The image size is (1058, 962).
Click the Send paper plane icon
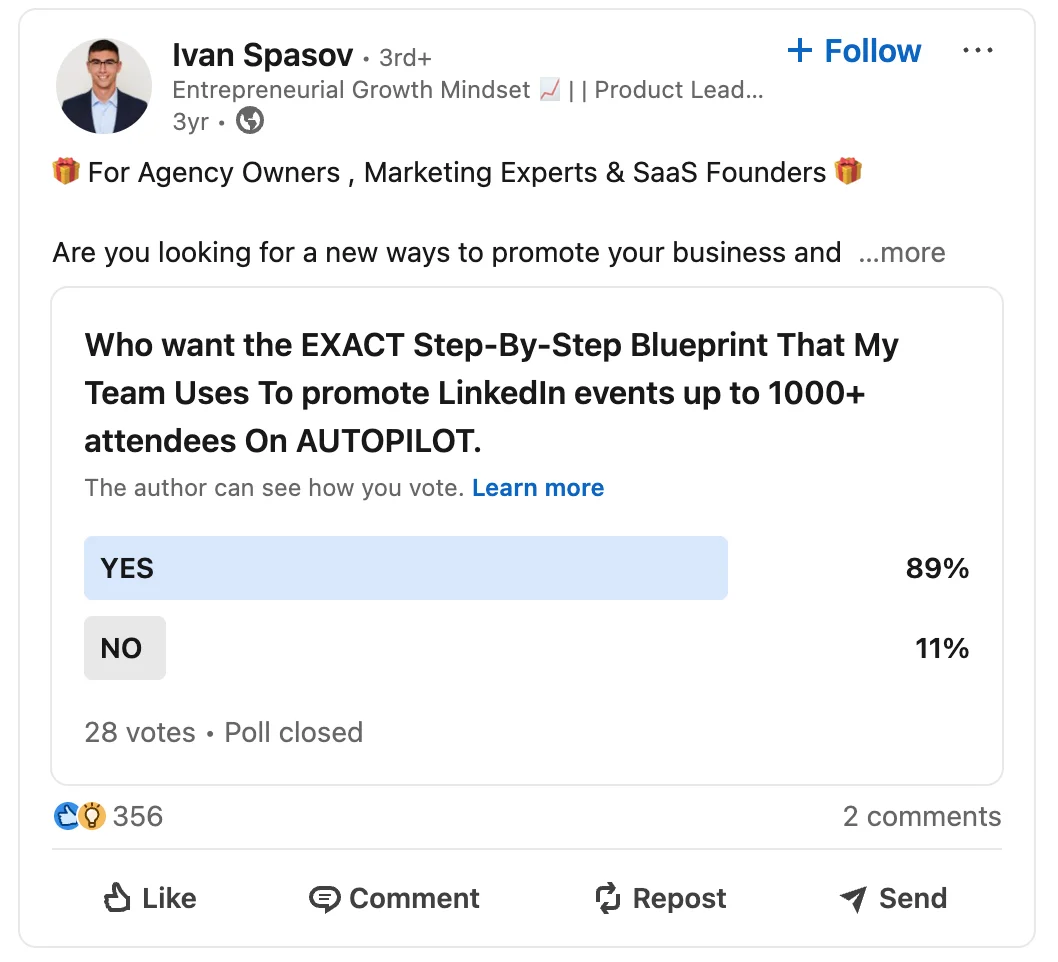(855, 898)
